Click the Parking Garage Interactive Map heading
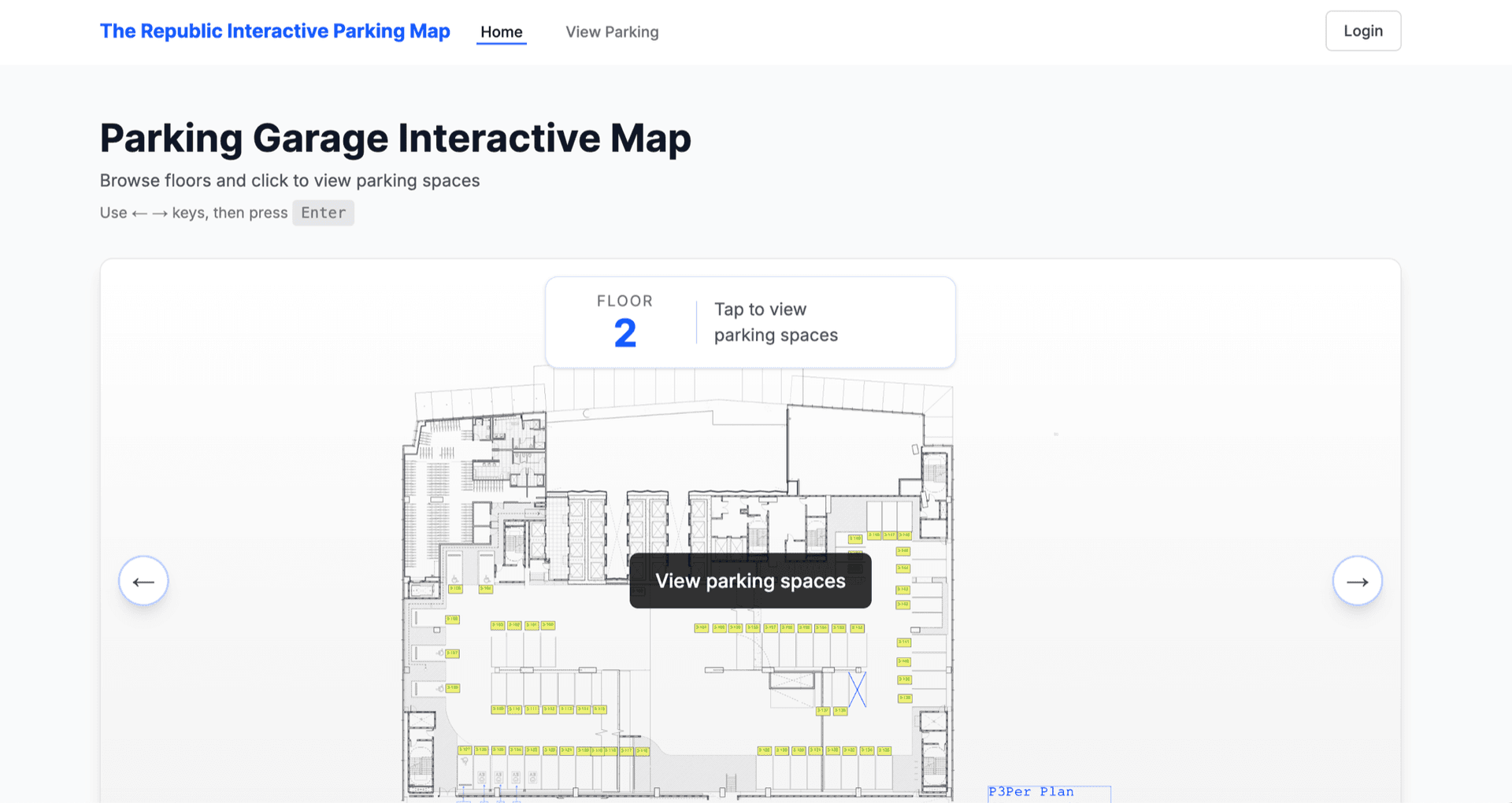The width and height of the screenshot is (1512, 803). pyautogui.click(x=395, y=139)
